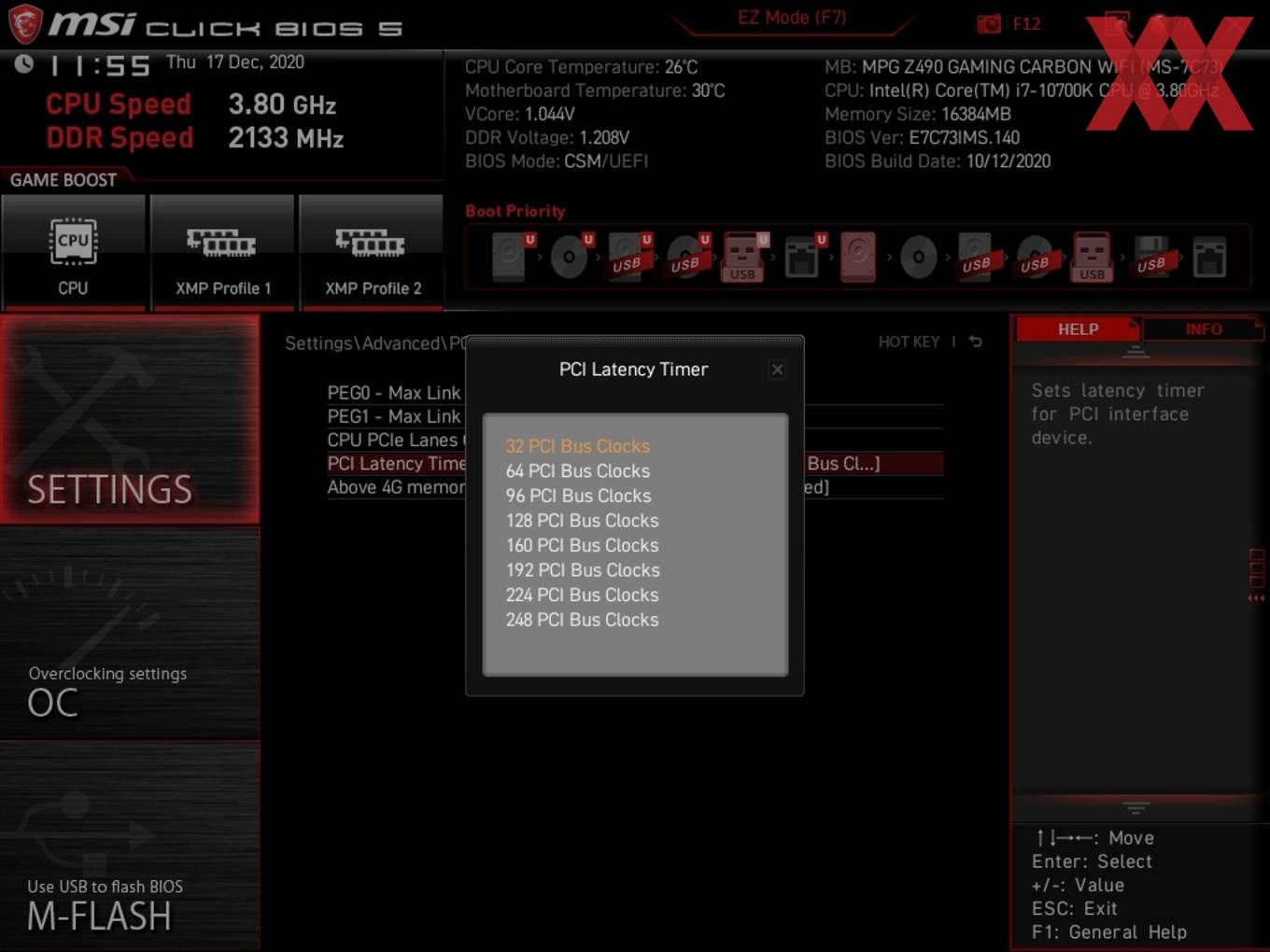The image size is (1270, 952).
Task: Click the VCore: 1.044V reading
Action: pos(520,114)
